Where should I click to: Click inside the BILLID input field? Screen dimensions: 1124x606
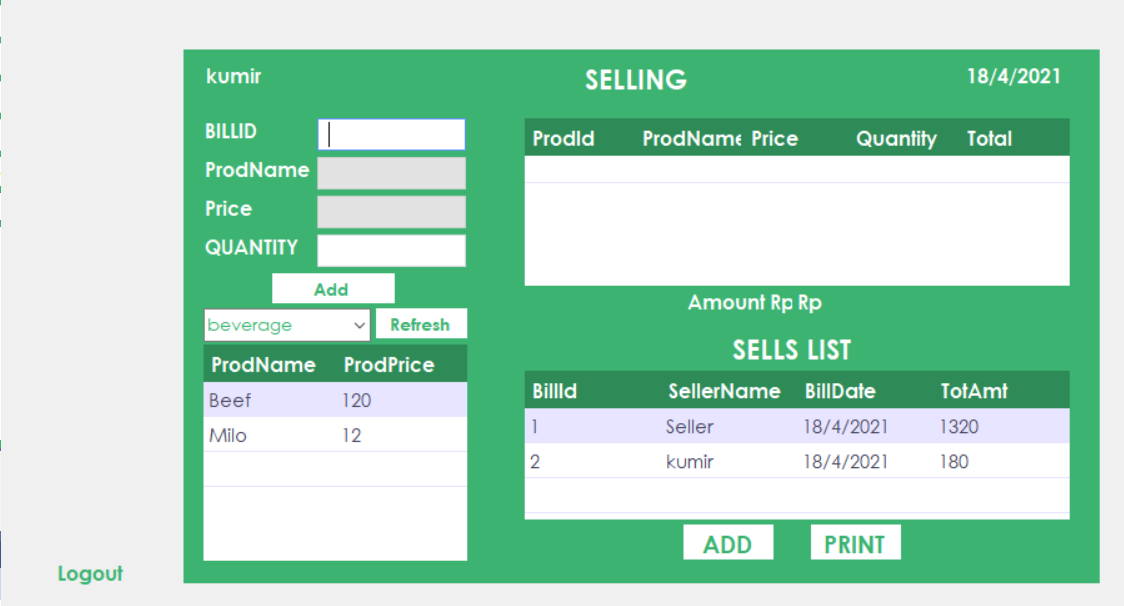(391, 133)
